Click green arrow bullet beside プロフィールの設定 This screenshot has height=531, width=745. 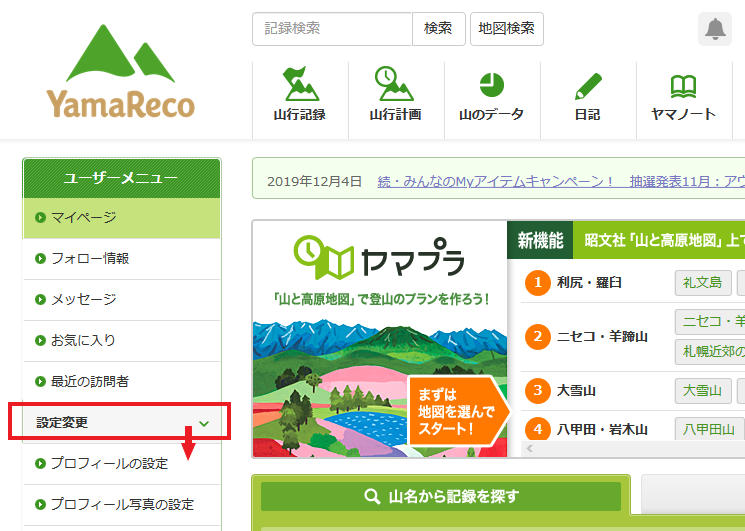coord(40,463)
